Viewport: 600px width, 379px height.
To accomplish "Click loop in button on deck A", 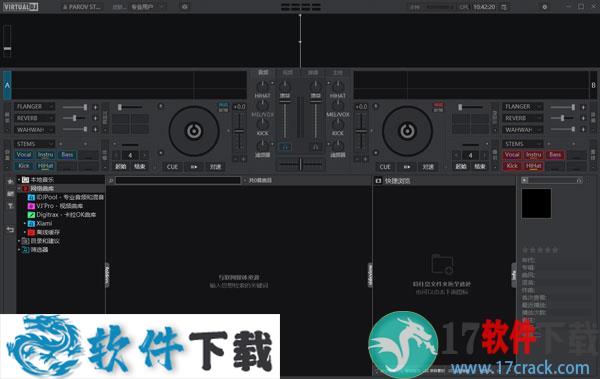I will [x=121, y=167].
